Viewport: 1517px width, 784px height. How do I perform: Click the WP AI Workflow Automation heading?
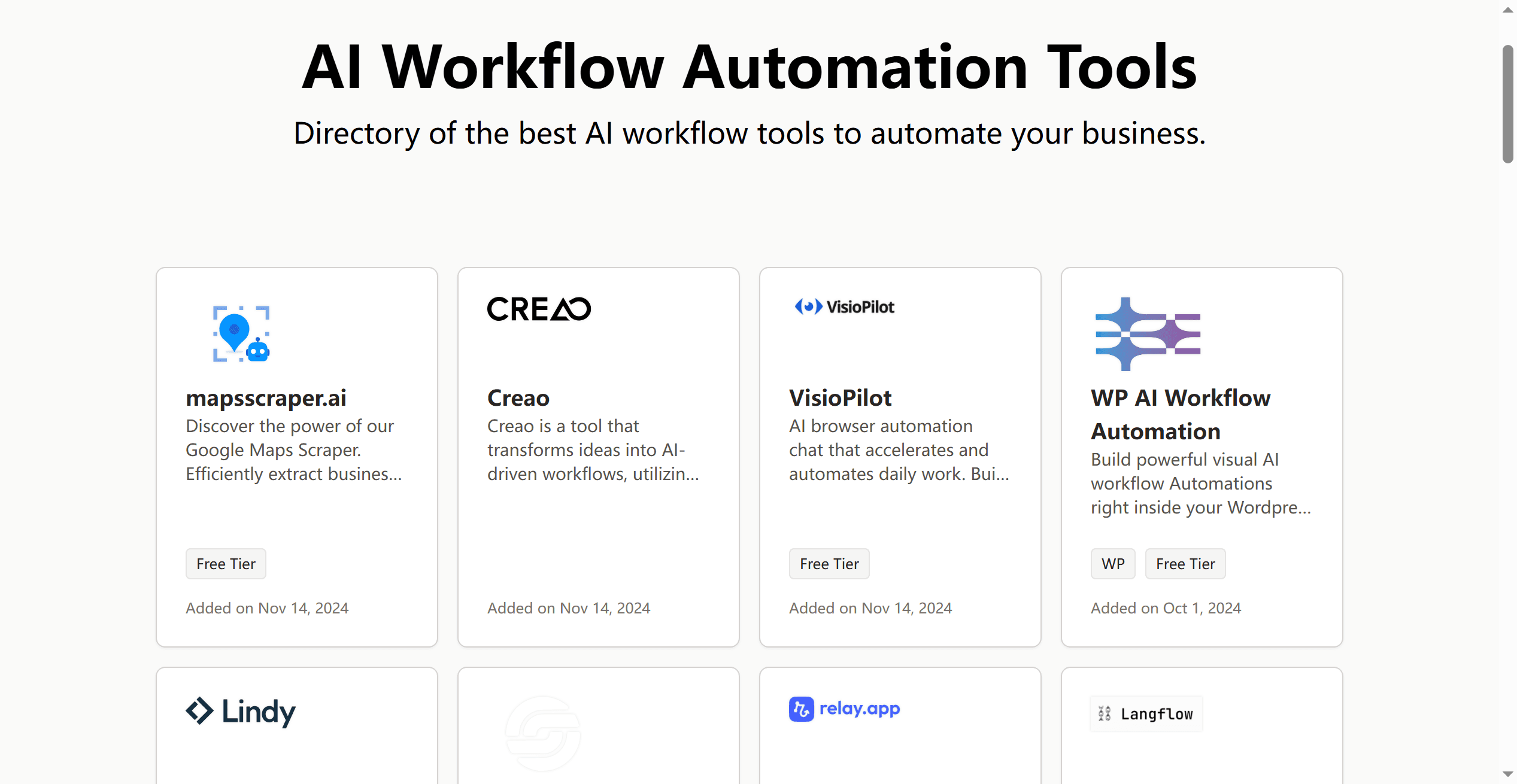click(1180, 414)
